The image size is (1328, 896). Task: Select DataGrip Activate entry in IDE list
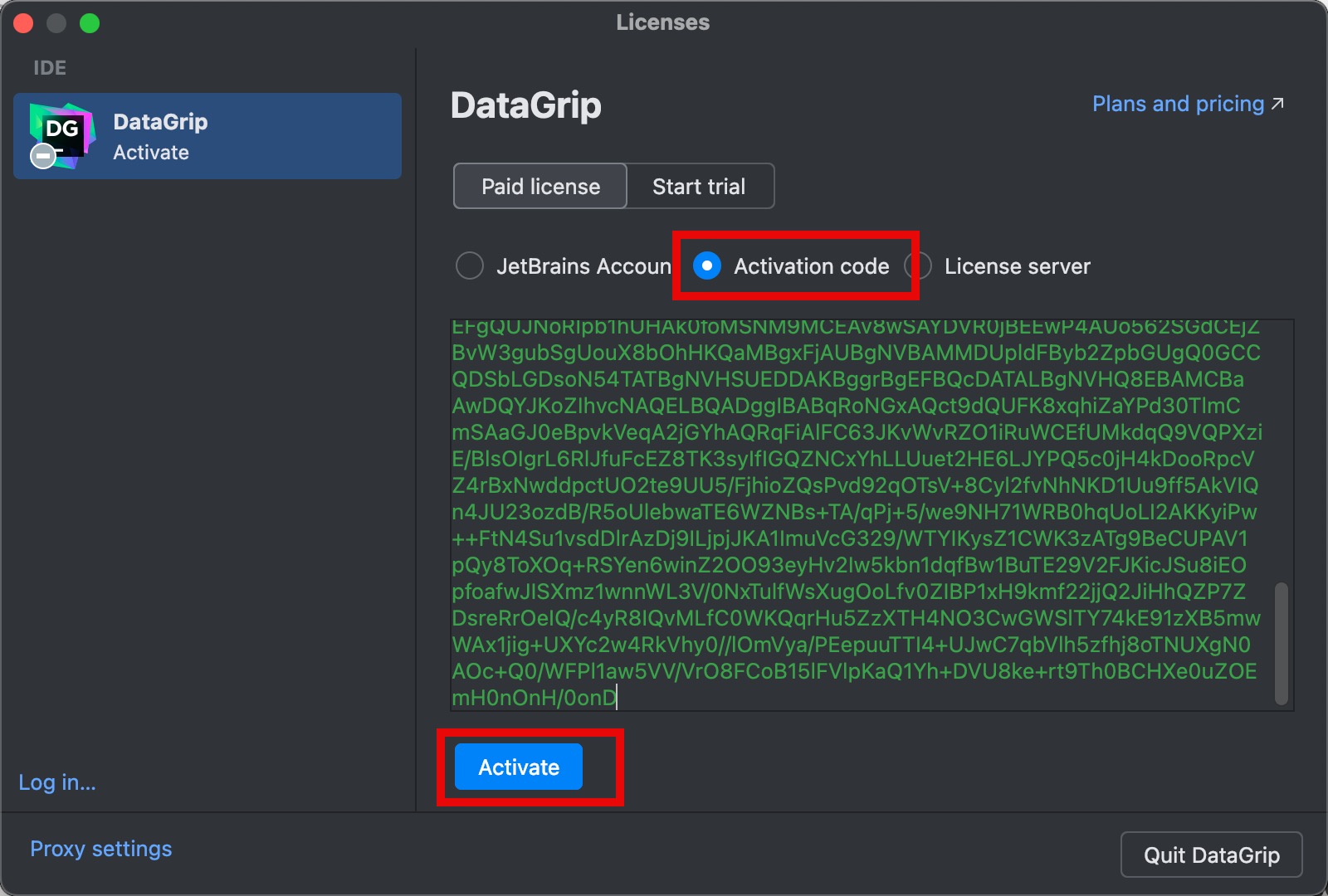(207, 136)
